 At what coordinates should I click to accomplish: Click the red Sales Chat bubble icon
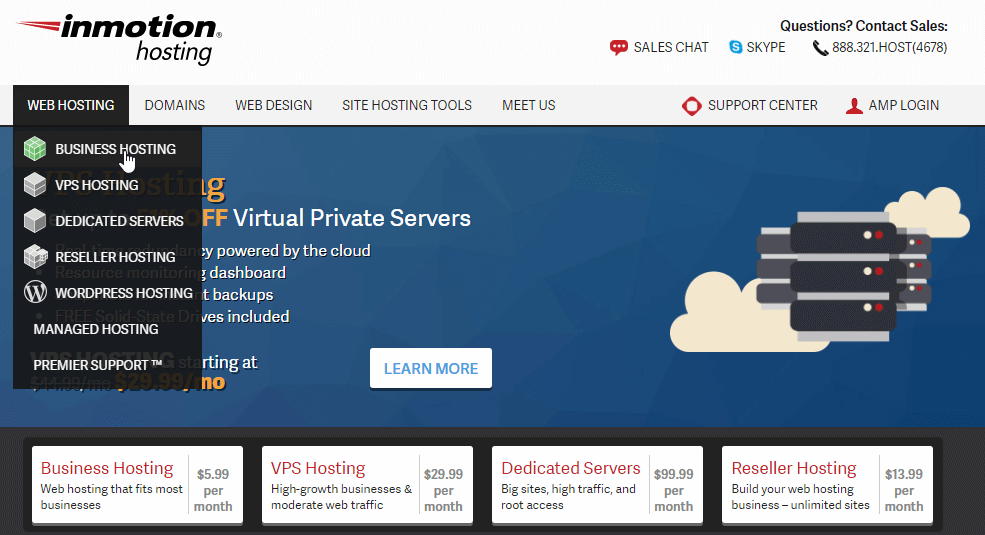coord(619,48)
